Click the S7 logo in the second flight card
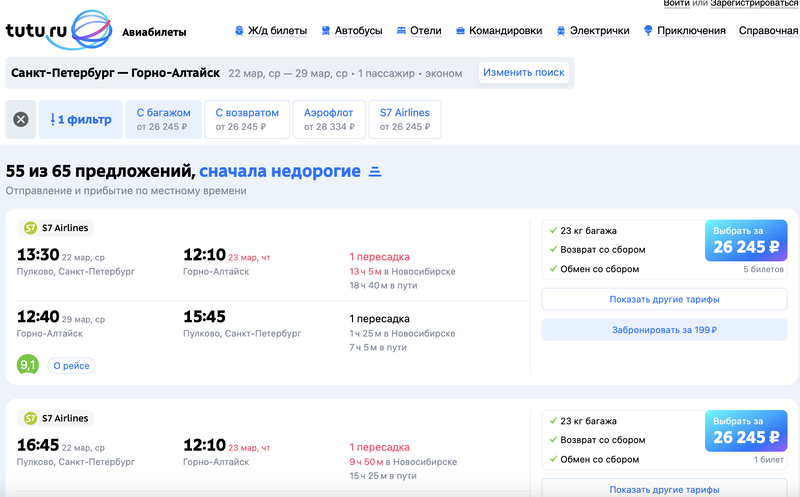The height and width of the screenshot is (497, 800). [x=30, y=418]
